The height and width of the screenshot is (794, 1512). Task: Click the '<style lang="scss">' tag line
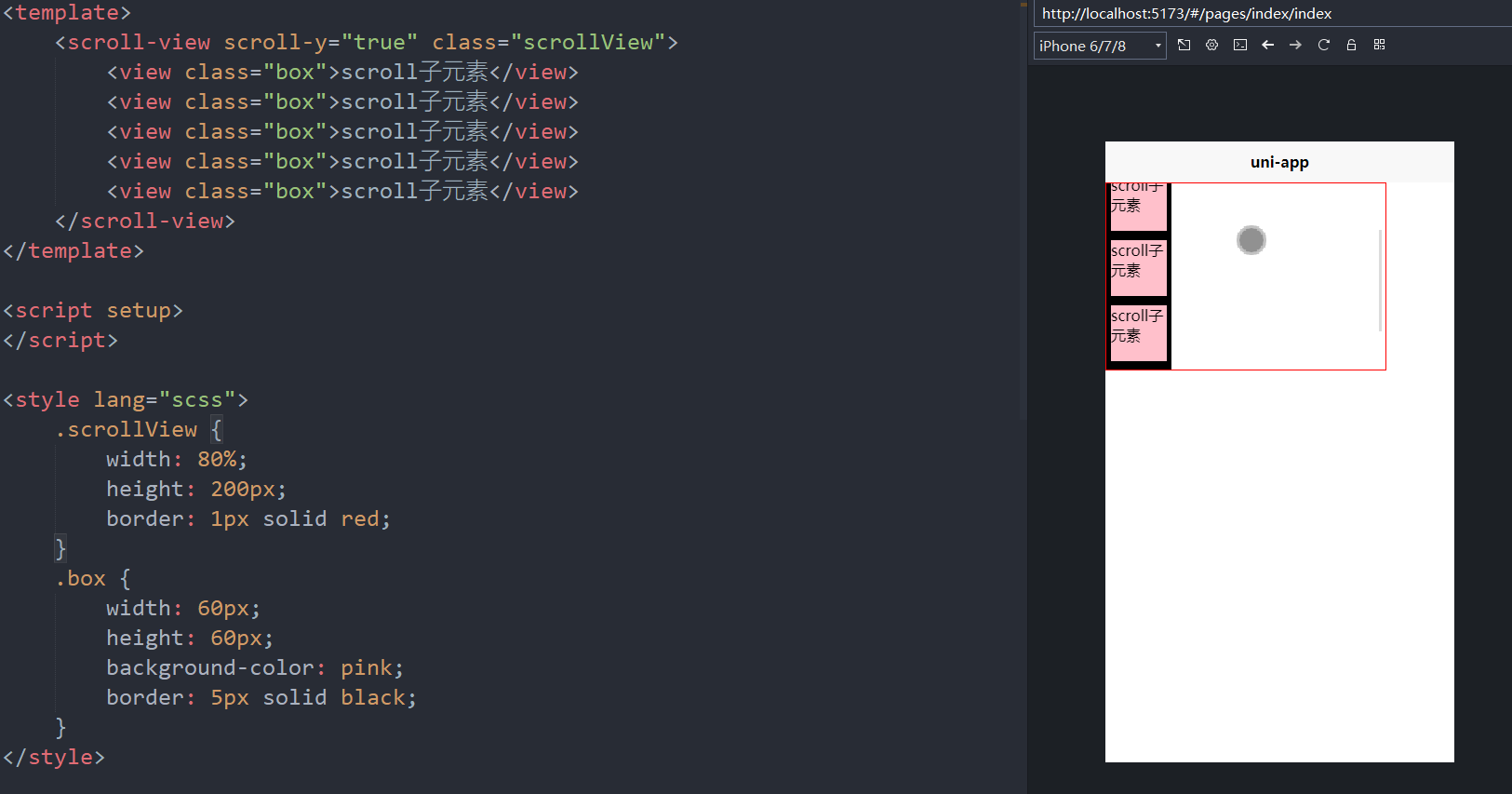point(126,400)
